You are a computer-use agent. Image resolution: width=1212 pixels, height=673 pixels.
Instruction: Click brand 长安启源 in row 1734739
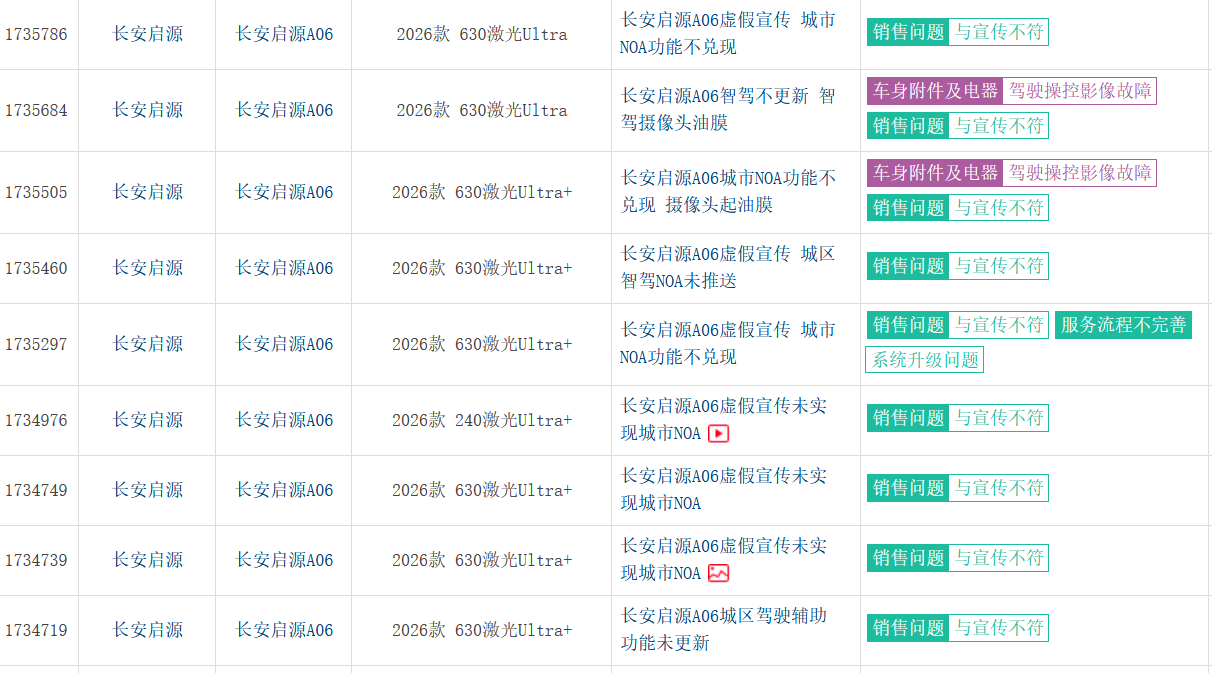(148, 560)
